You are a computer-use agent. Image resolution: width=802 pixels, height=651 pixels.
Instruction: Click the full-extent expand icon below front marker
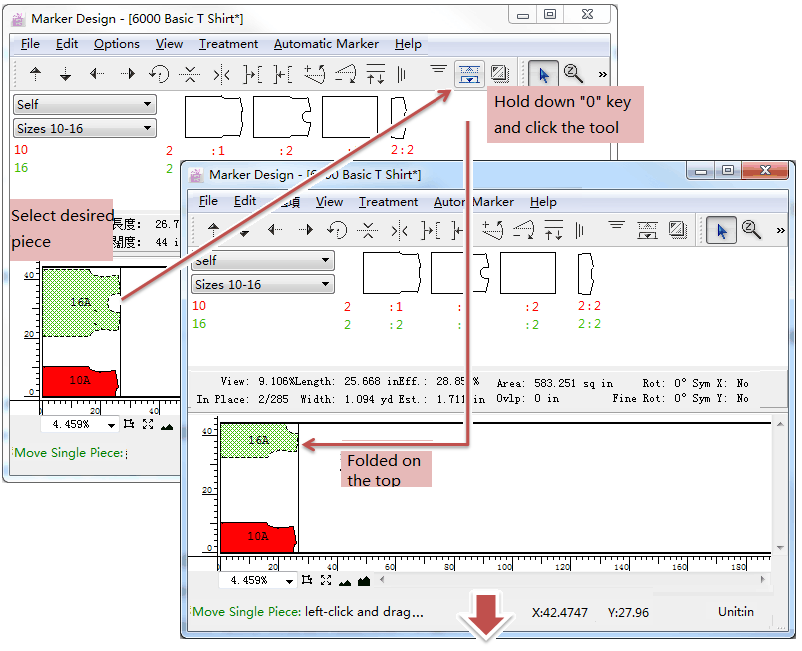[x=326, y=580]
